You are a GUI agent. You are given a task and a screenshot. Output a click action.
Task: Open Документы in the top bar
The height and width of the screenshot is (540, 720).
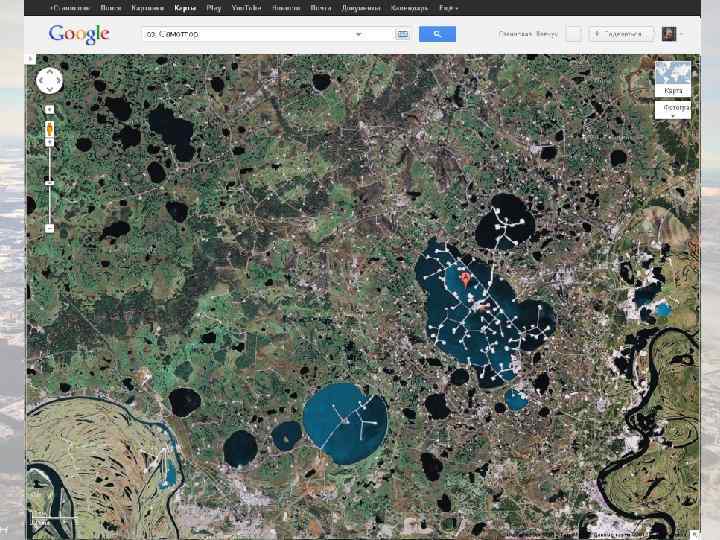coord(361,8)
